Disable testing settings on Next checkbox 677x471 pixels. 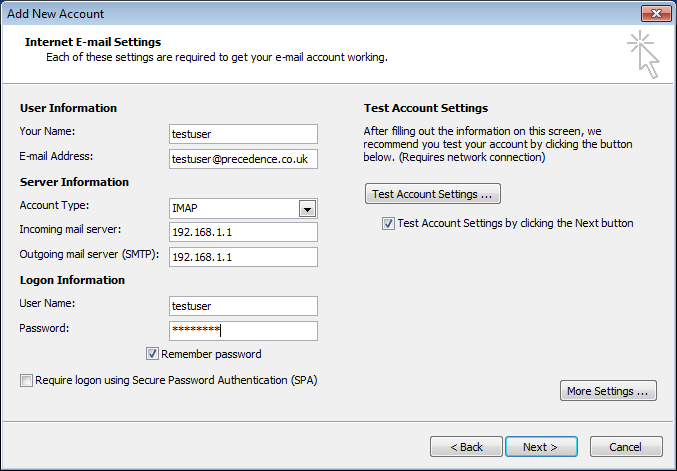[388, 224]
